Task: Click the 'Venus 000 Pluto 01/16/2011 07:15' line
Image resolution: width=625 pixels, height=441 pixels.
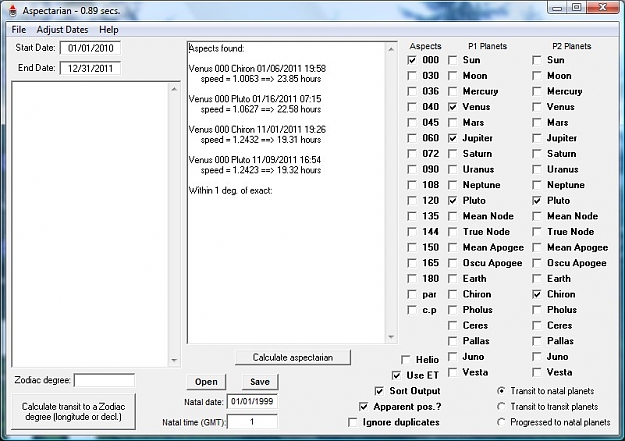Action: point(255,99)
